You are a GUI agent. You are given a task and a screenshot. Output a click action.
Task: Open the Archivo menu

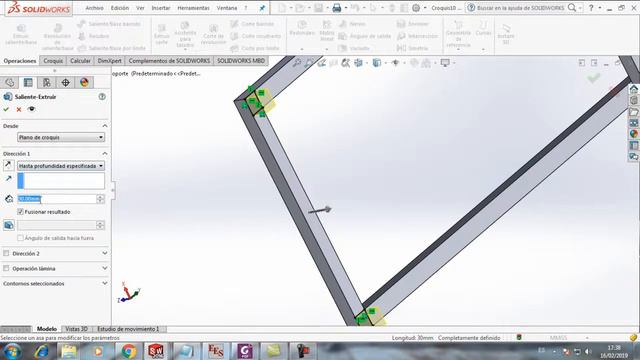94,8
